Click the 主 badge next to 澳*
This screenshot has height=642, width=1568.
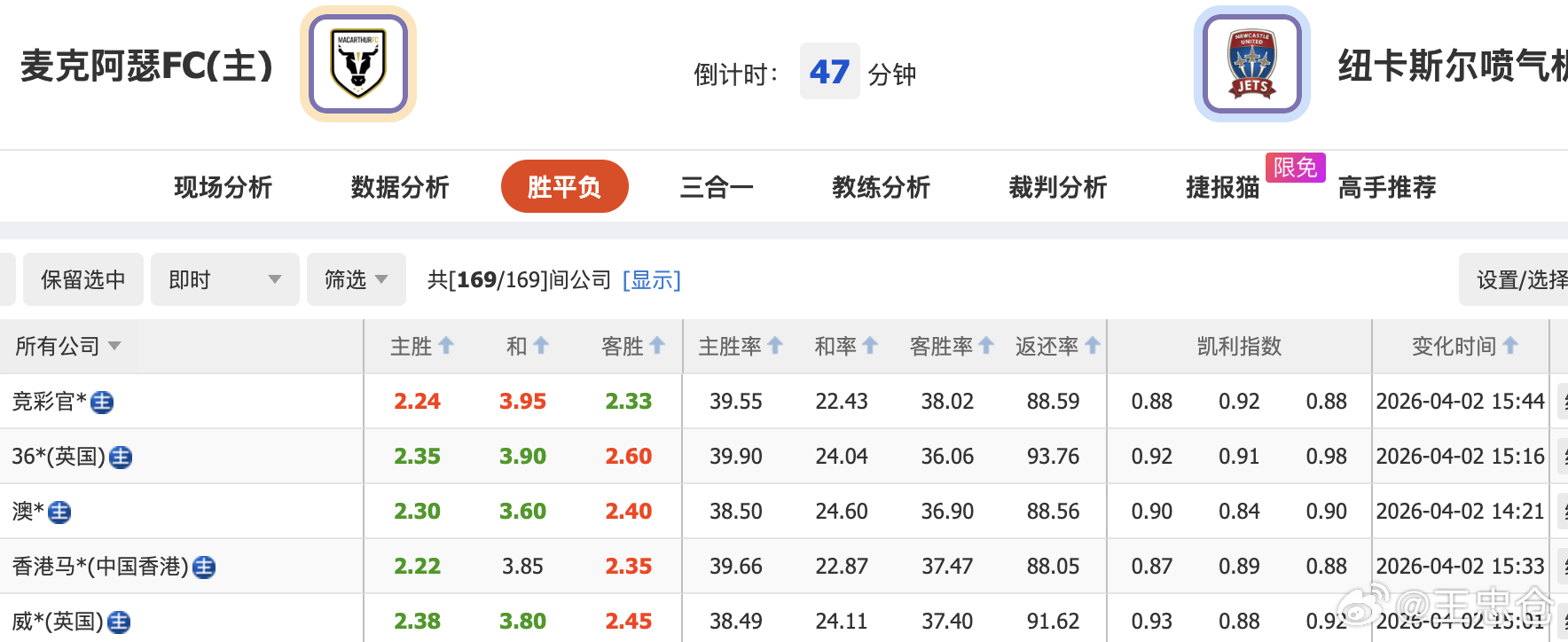[59, 513]
